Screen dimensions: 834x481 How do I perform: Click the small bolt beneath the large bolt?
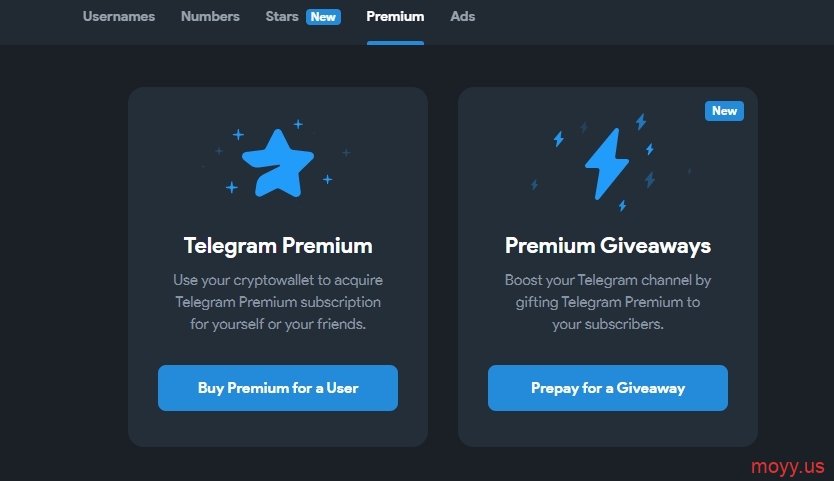622,205
